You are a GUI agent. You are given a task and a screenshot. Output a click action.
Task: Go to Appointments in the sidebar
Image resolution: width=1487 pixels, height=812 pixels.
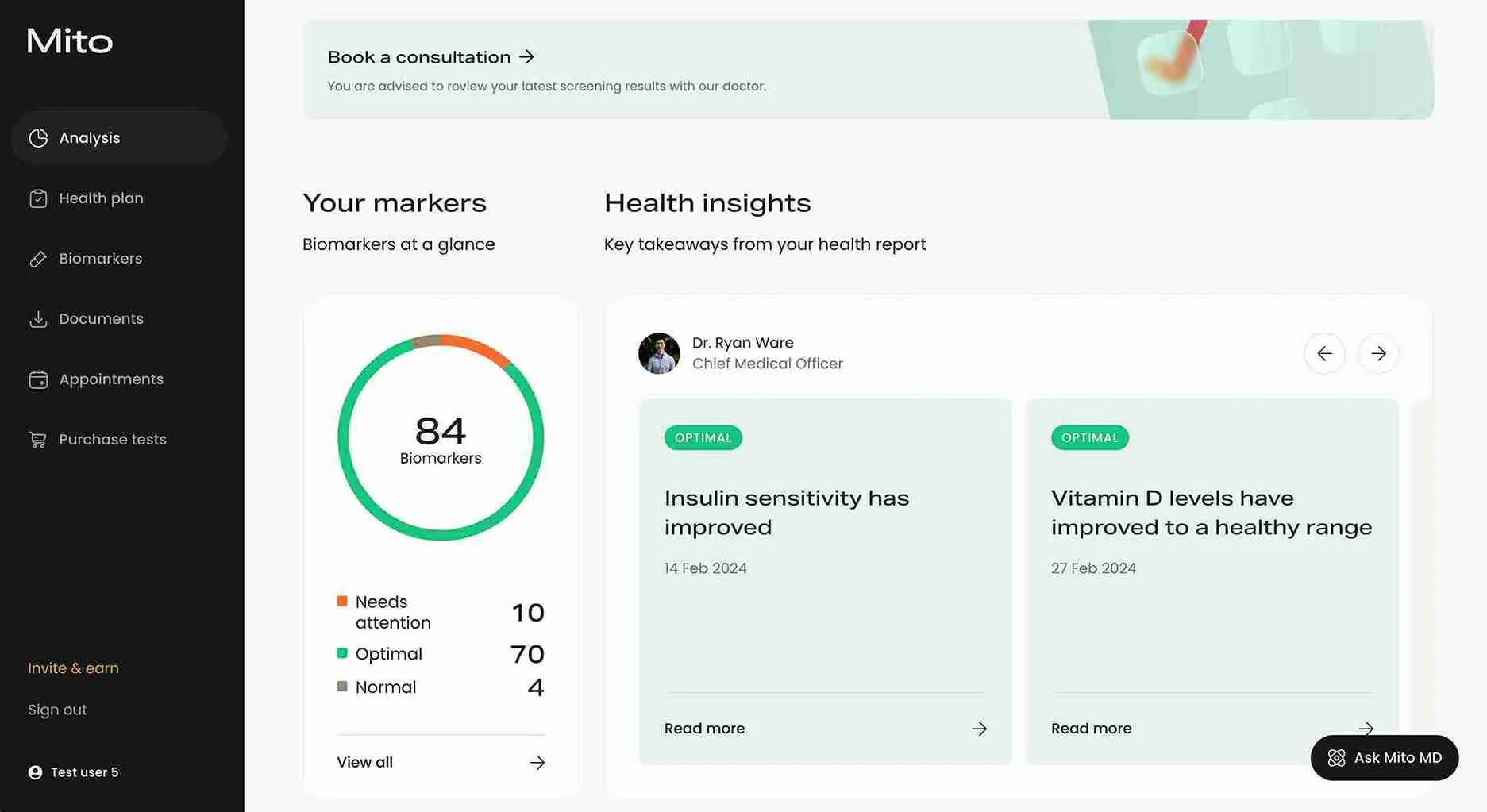coord(111,379)
